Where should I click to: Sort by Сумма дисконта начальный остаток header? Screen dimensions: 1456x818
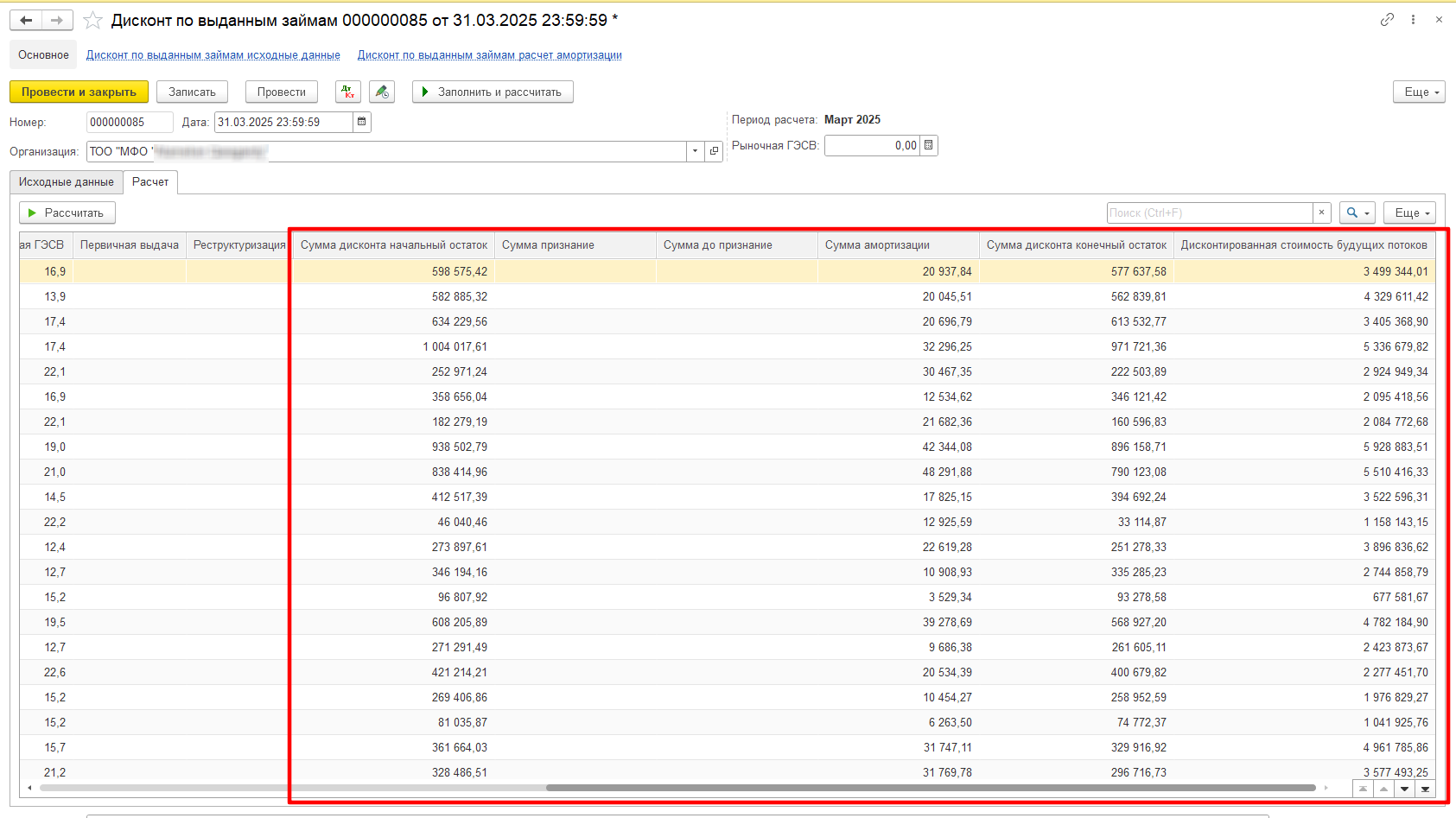click(394, 245)
